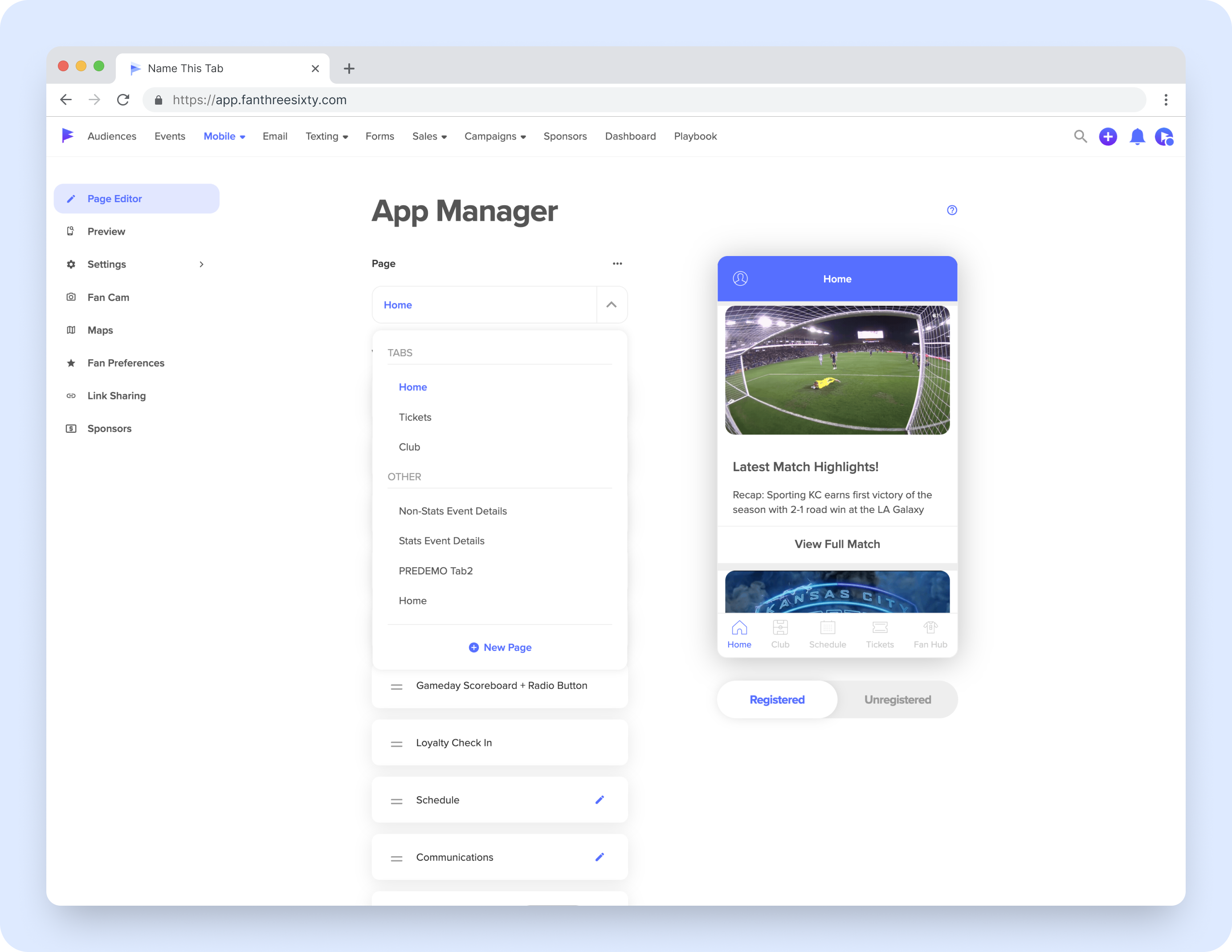Expand the Settings sidebar chevron
The width and height of the screenshot is (1232, 952).
click(x=201, y=264)
